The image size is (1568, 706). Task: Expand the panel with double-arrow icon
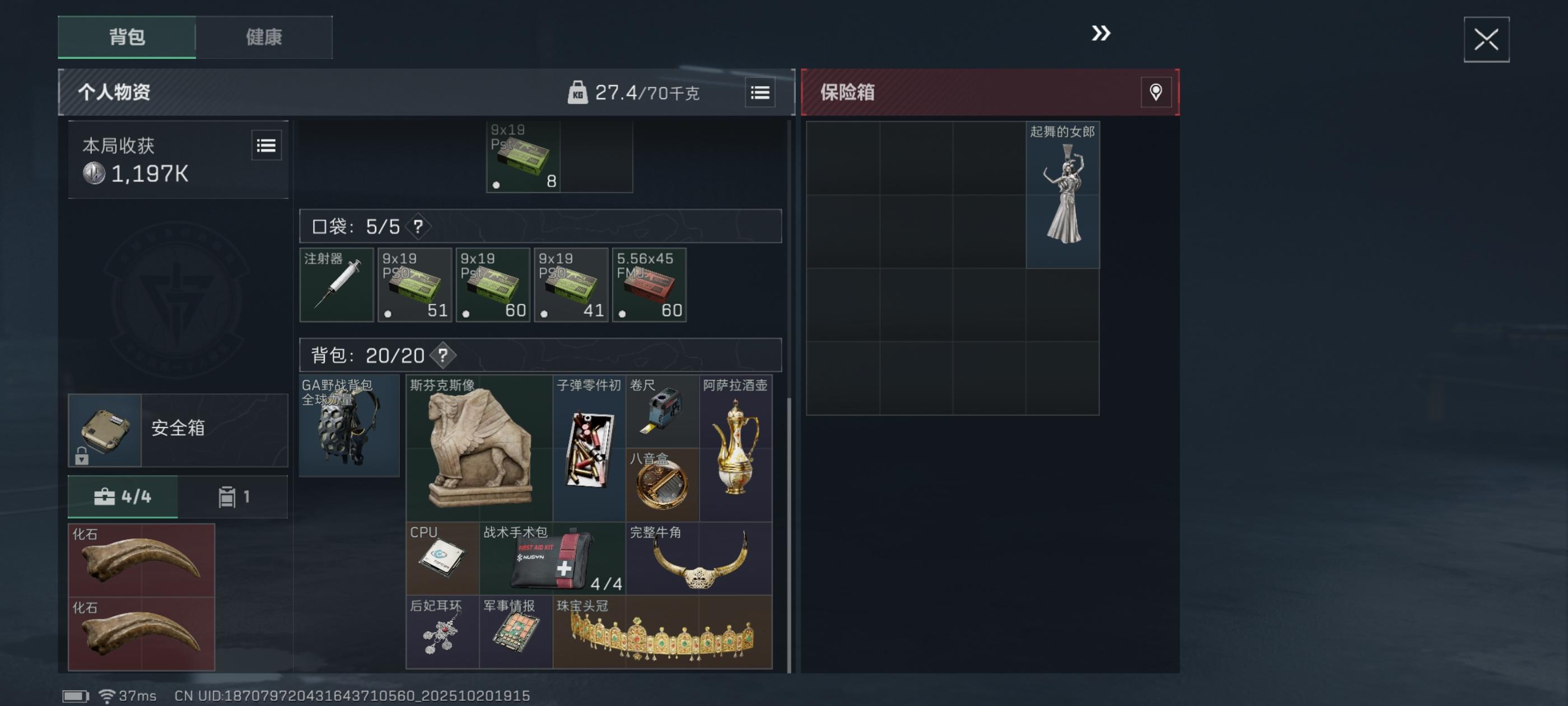pos(1100,33)
